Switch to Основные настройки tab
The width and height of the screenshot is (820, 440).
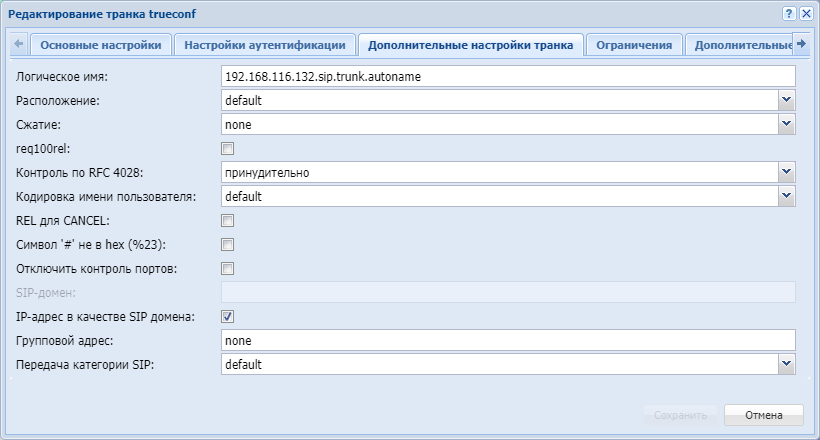100,45
